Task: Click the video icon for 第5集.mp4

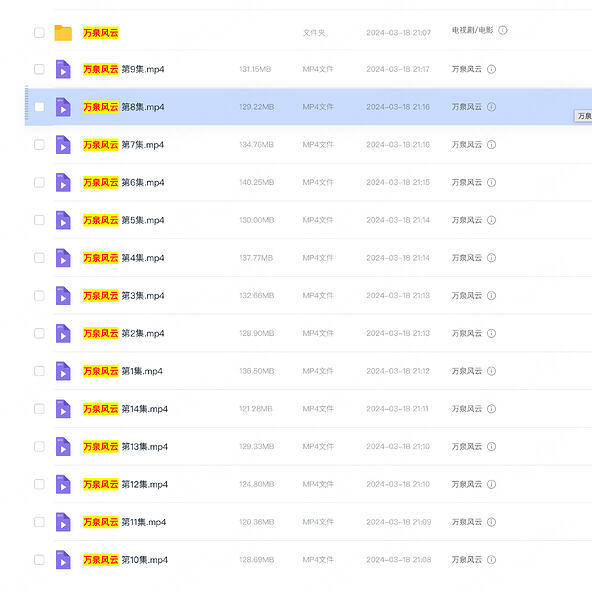Action: pos(63,220)
